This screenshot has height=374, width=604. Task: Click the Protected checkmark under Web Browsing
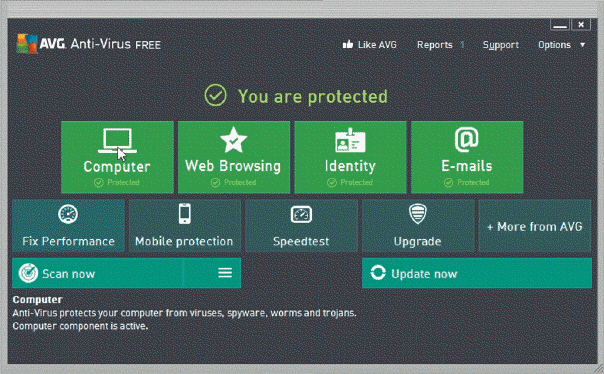(x=216, y=183)
